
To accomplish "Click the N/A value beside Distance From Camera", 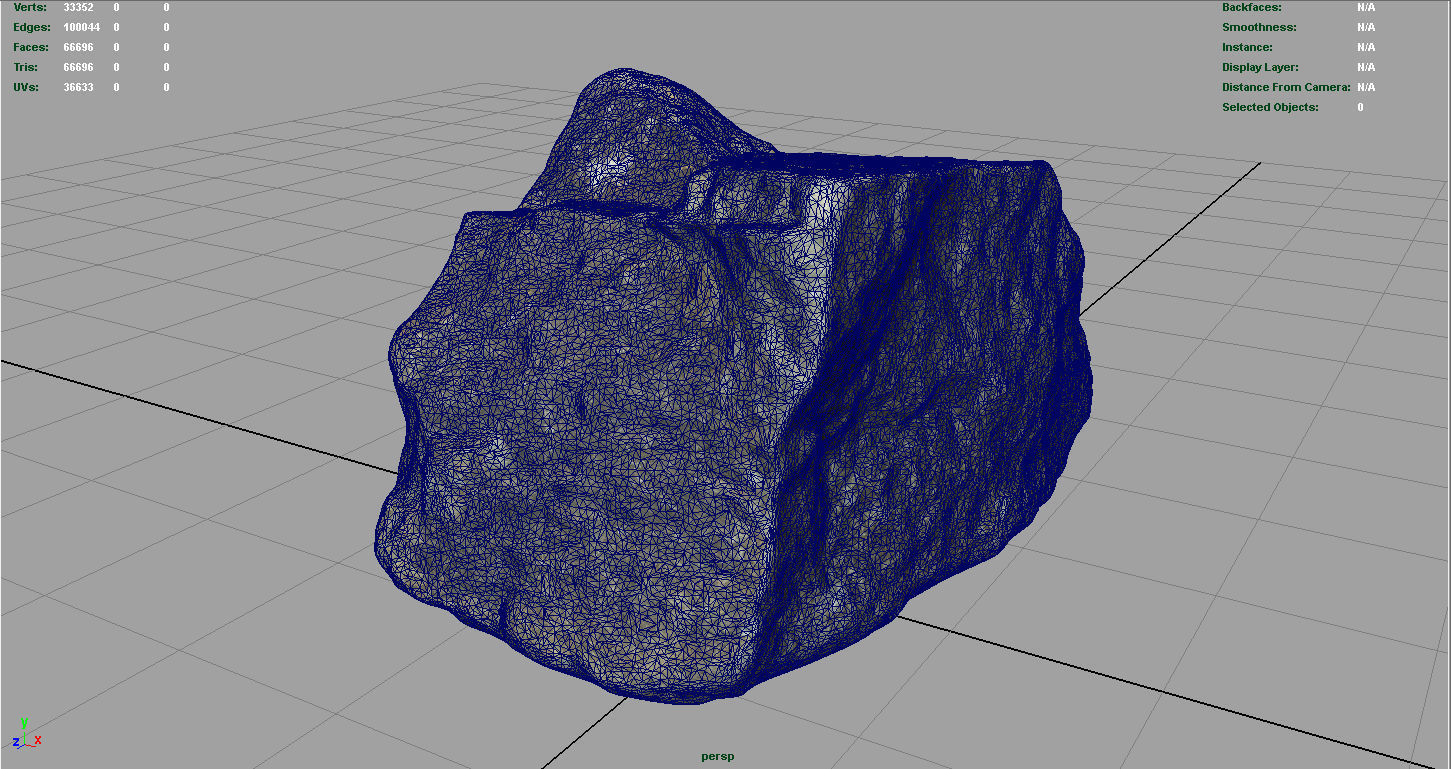I will click(x=1366, y=87).
